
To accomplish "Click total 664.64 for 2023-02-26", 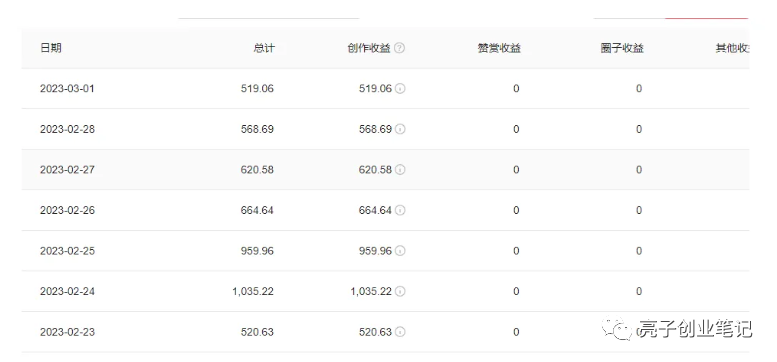I will click(257, 210).
